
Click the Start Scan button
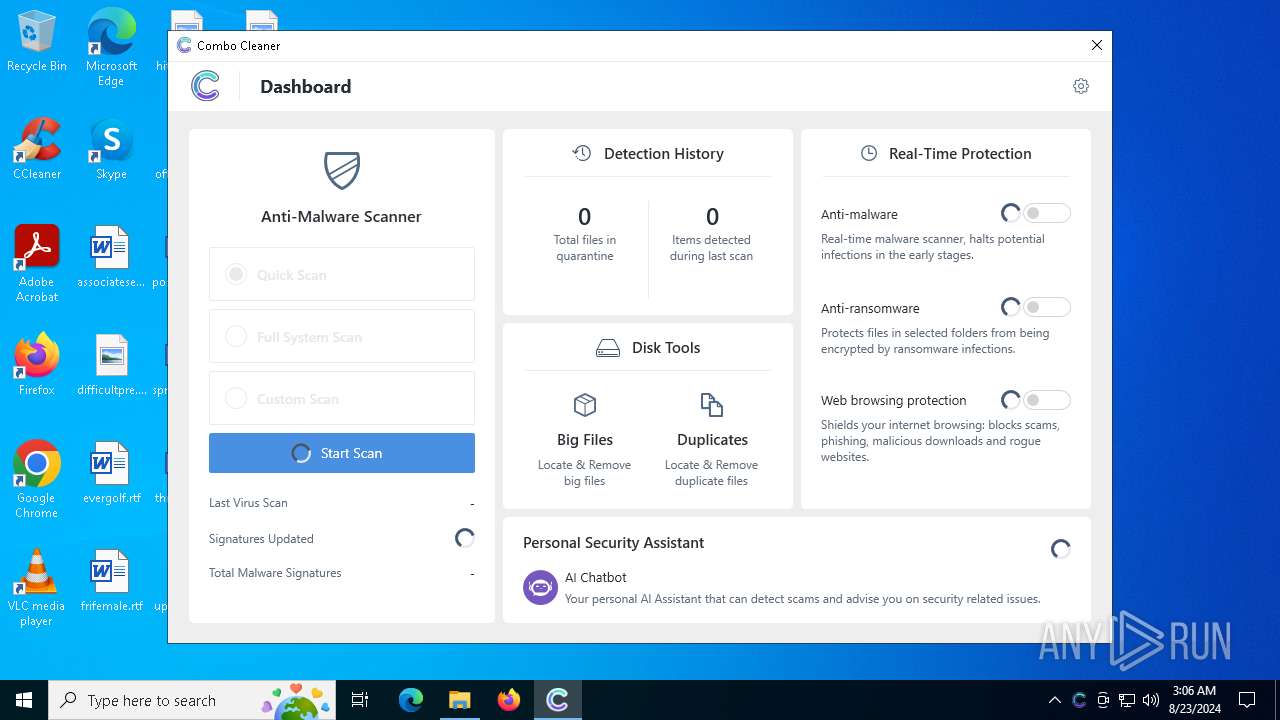point(342,453)
